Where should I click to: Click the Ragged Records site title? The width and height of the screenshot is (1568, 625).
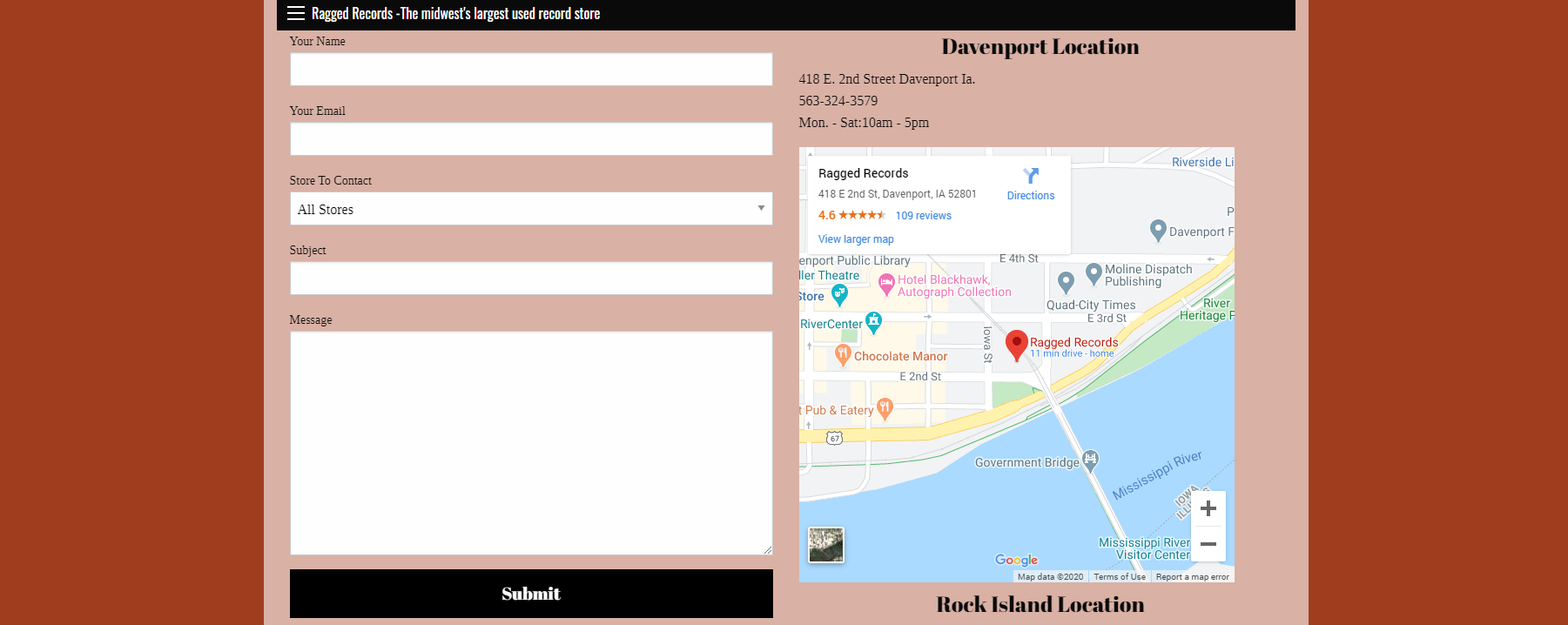[x=455, y=14]
